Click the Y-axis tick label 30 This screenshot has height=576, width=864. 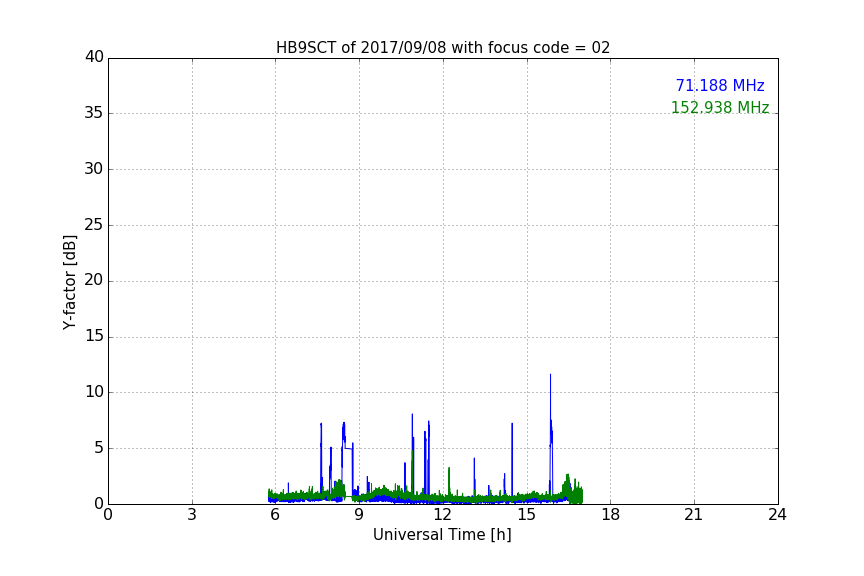tap(94, 169)
